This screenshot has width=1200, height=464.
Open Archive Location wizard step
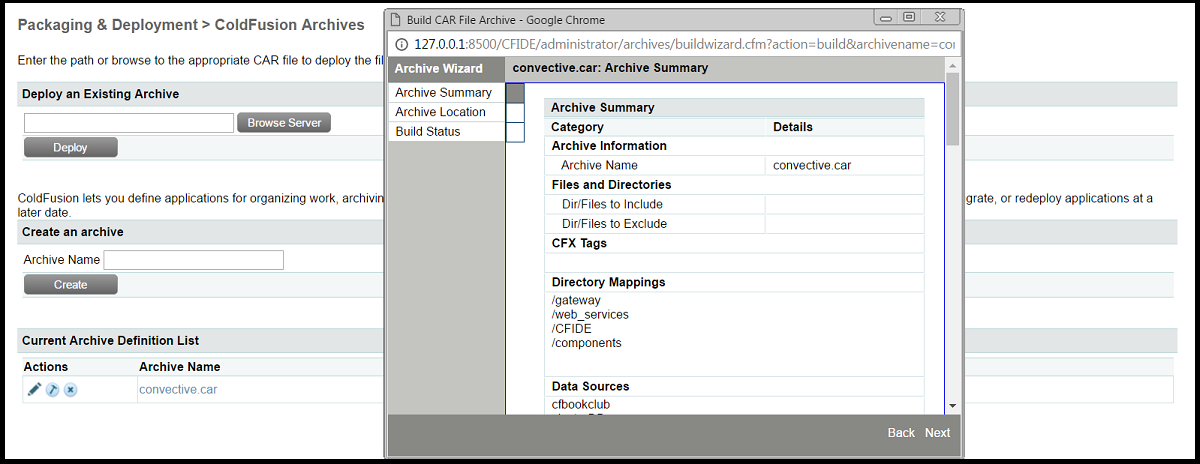pos(440,112)
